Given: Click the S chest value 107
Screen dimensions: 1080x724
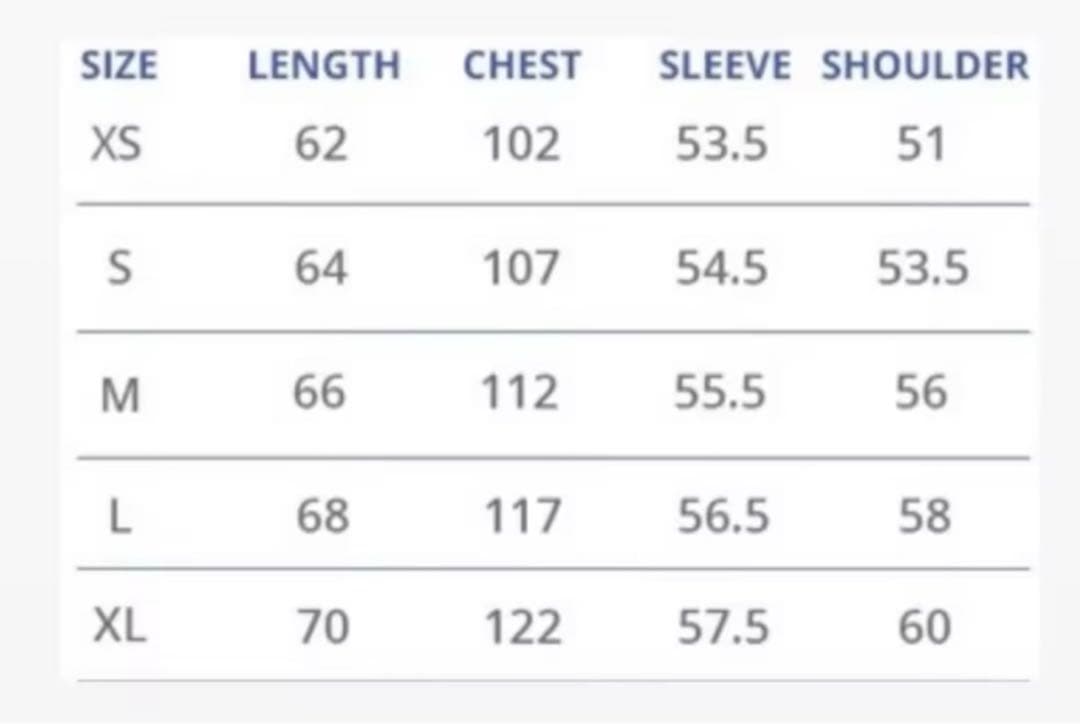Looking at the screenshot, I should pos(521,268).
